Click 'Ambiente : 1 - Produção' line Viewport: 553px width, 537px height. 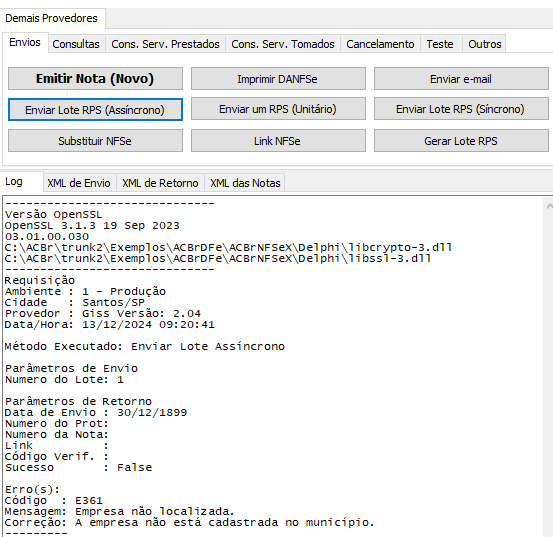[x=85, y=292]
